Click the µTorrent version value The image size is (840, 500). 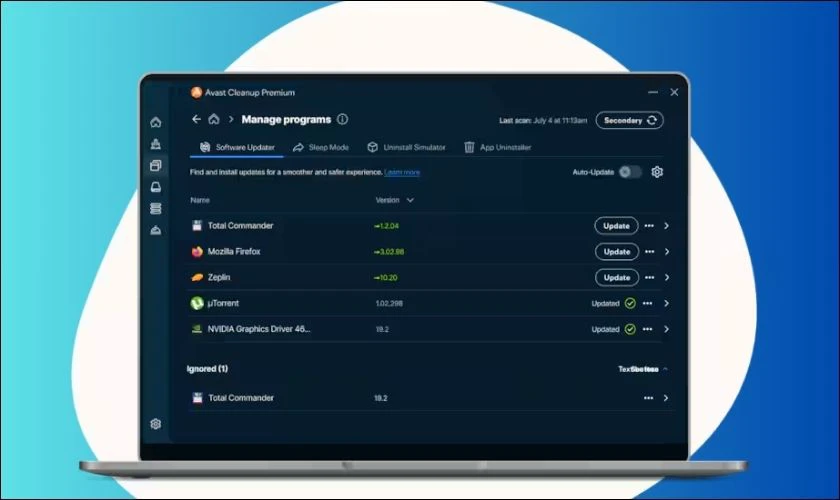[x=389, y=303]
